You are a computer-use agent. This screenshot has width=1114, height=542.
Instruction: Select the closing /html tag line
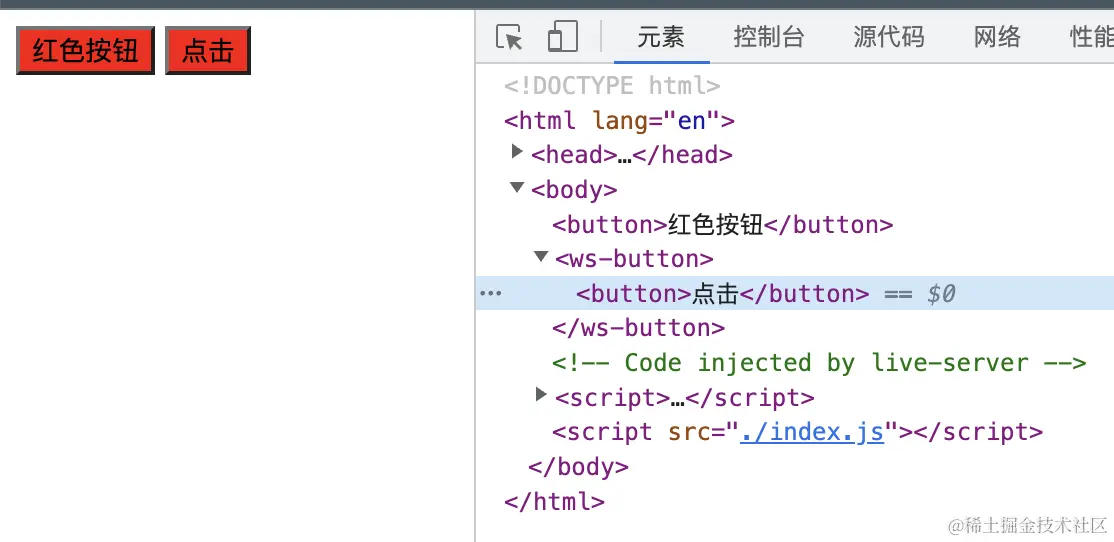pos(554,502)
